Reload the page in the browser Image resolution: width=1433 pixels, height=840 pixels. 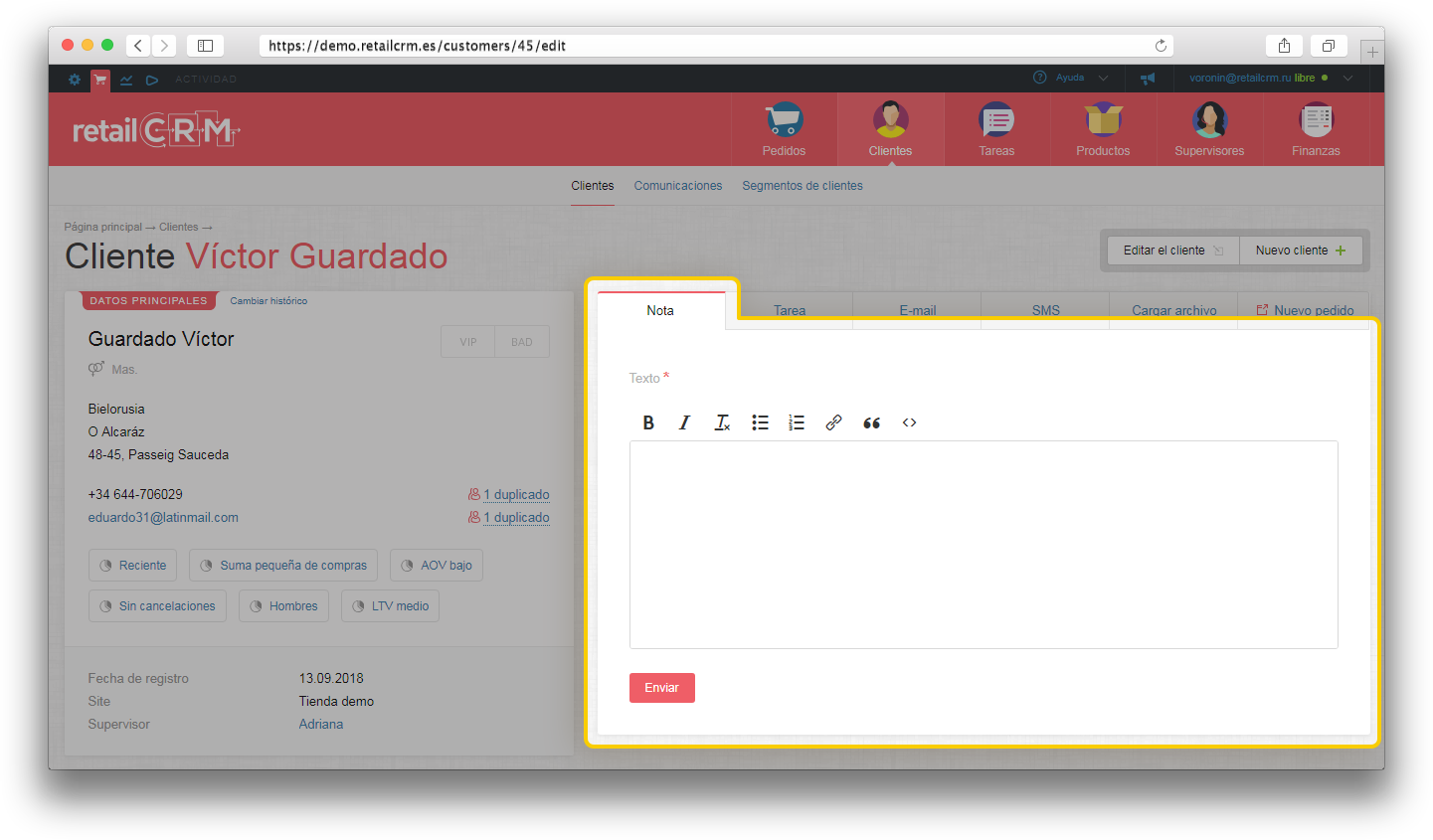(x=1161, y=46)
